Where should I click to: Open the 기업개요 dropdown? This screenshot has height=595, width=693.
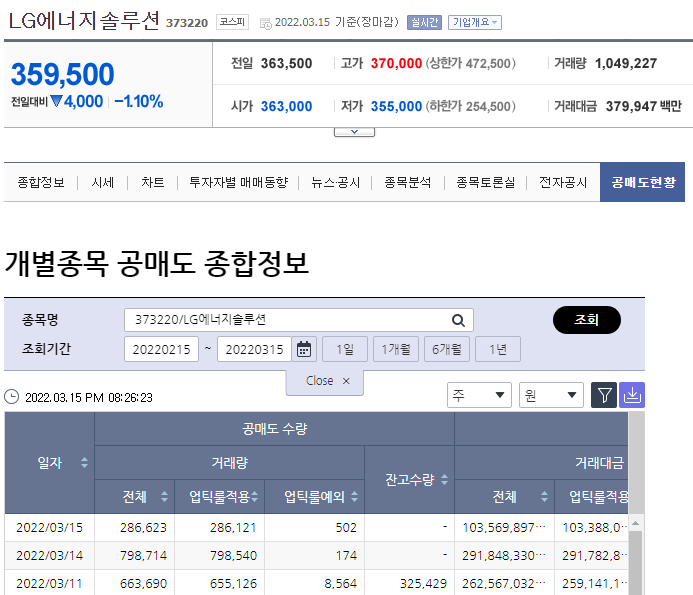pos(475,22)
